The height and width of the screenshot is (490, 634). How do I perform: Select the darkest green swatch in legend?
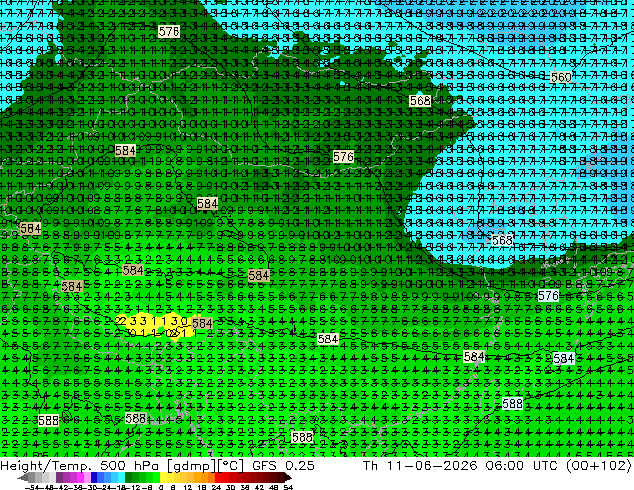[129, 478]
